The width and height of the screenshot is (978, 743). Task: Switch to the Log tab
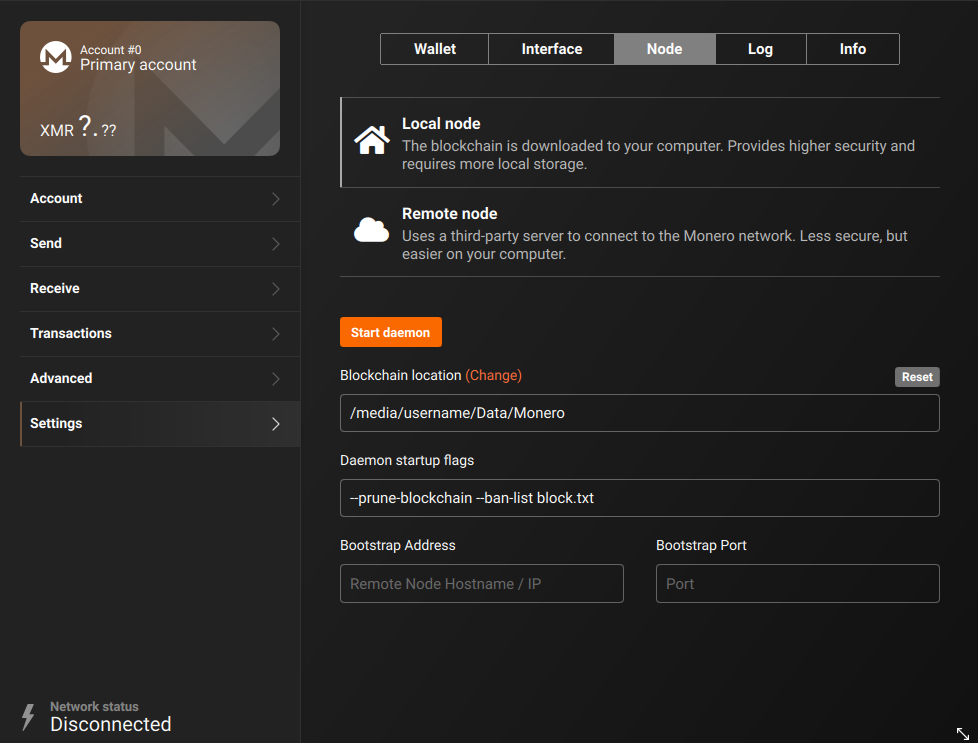[x=760, y=49]
